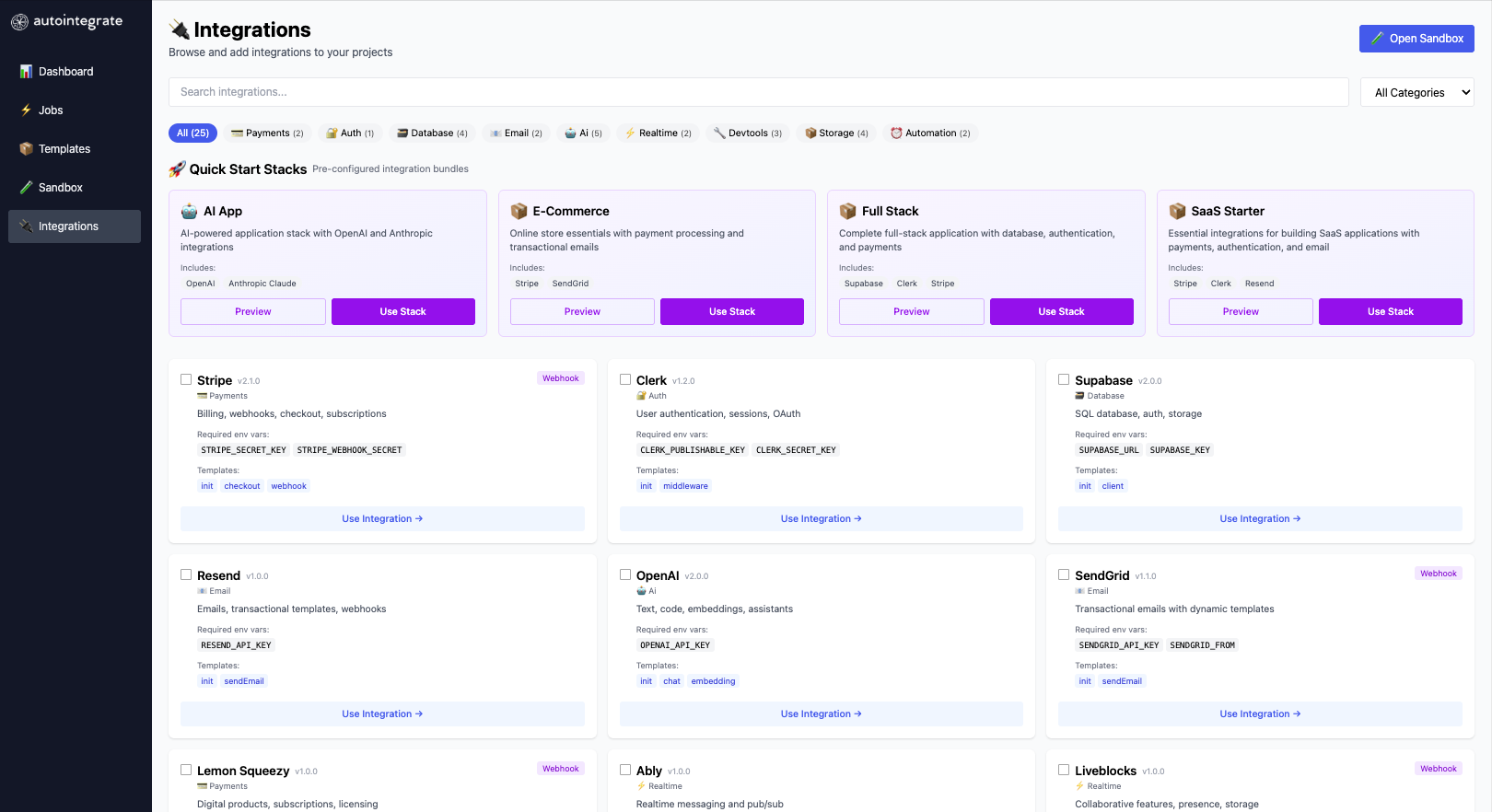1492x812 pixels.
Task: Check the Stripe integration checkbox
Action: tap(186, 379)
